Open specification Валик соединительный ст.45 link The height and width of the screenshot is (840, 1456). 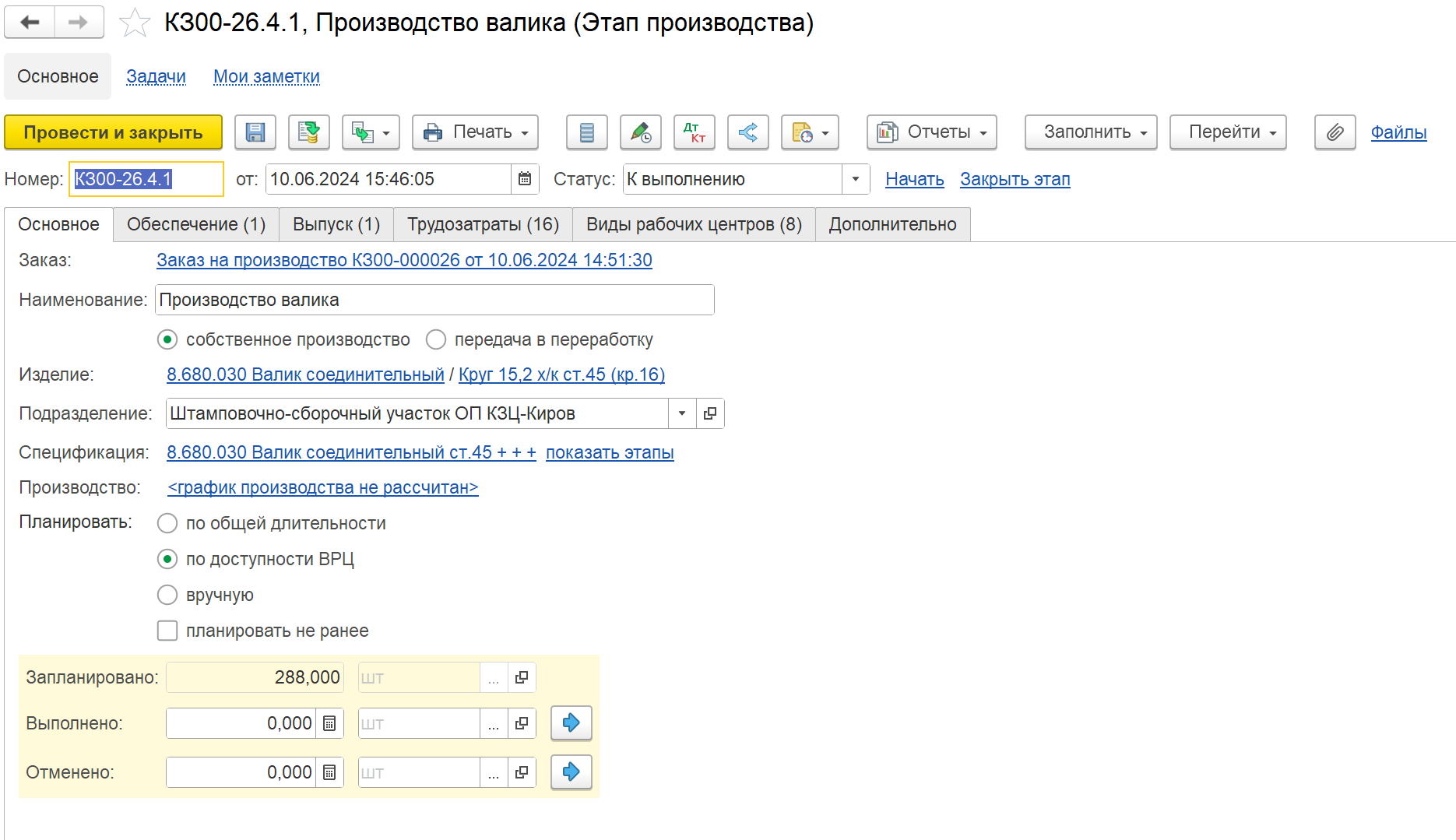click(x=351, y=452)
